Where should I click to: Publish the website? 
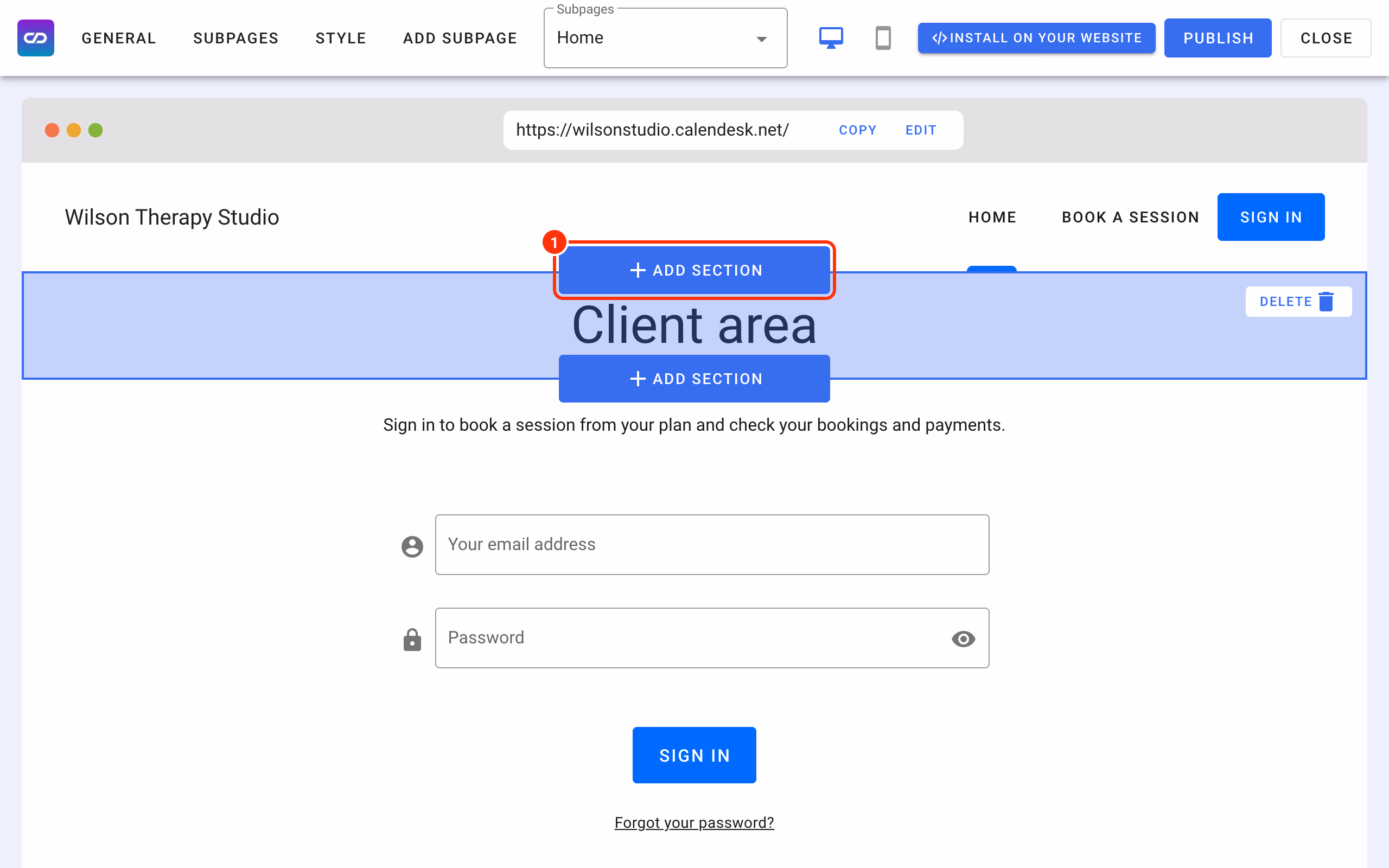click(1218, 38)
